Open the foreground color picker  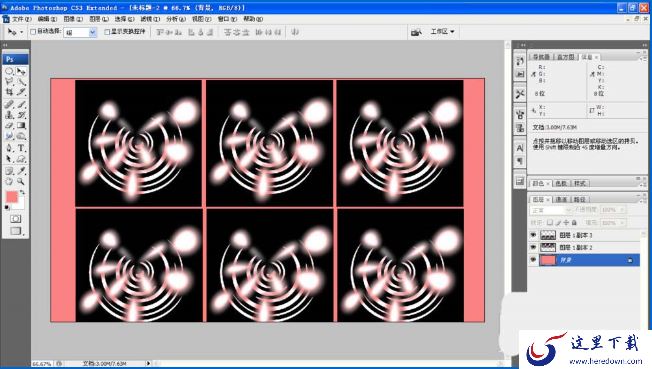pos(12,197)
